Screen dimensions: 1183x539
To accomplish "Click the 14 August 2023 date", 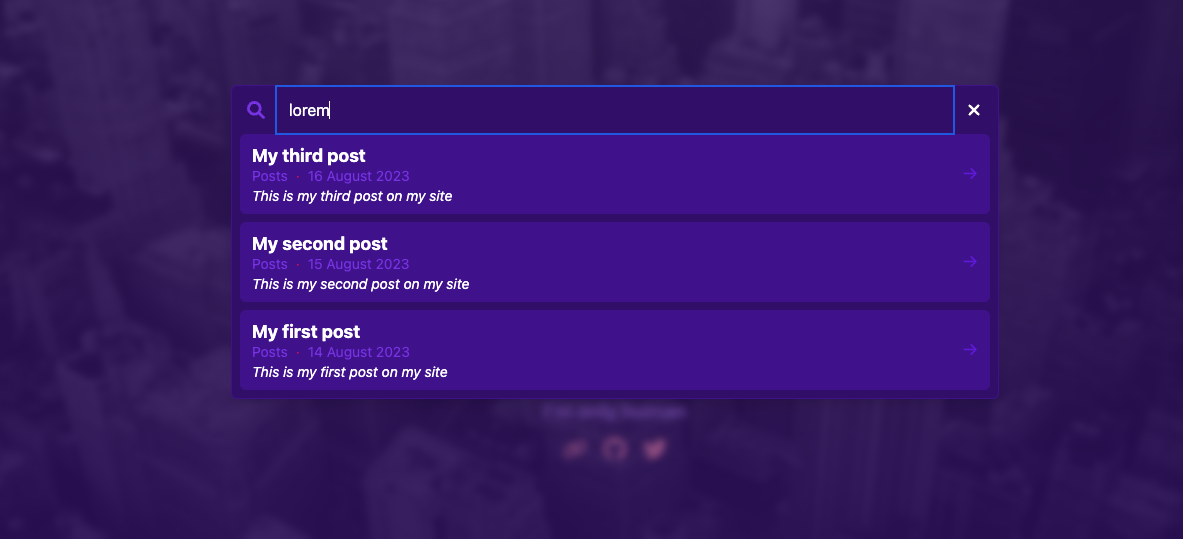I will [358, 352].
